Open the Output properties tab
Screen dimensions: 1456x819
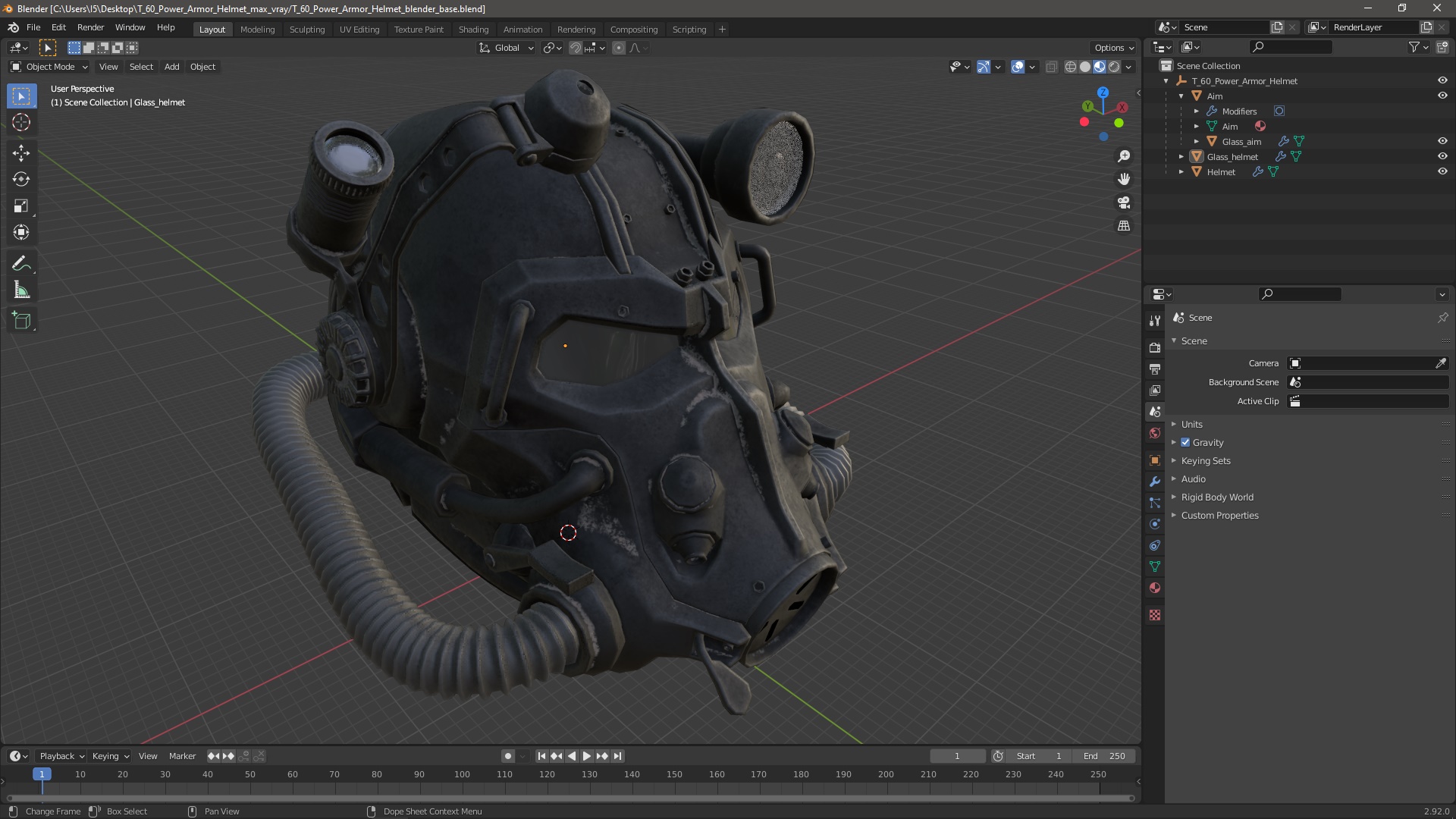pos(1154,369)
